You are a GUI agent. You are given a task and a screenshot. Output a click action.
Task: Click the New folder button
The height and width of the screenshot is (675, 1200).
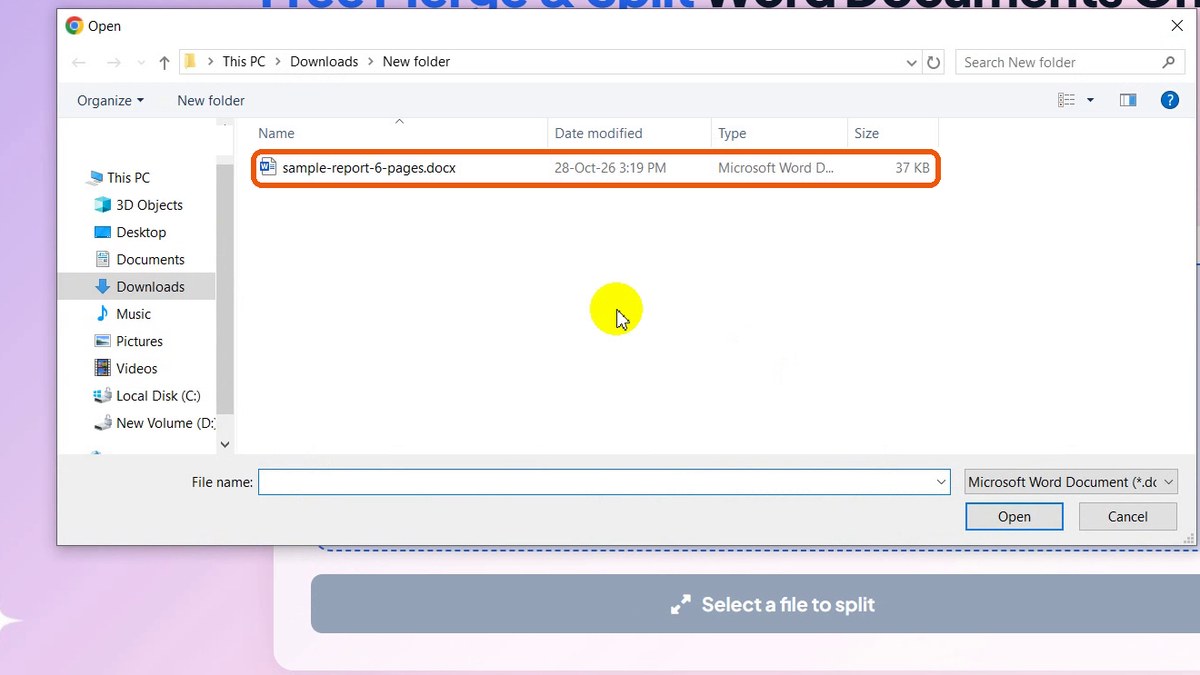point(211,100)
